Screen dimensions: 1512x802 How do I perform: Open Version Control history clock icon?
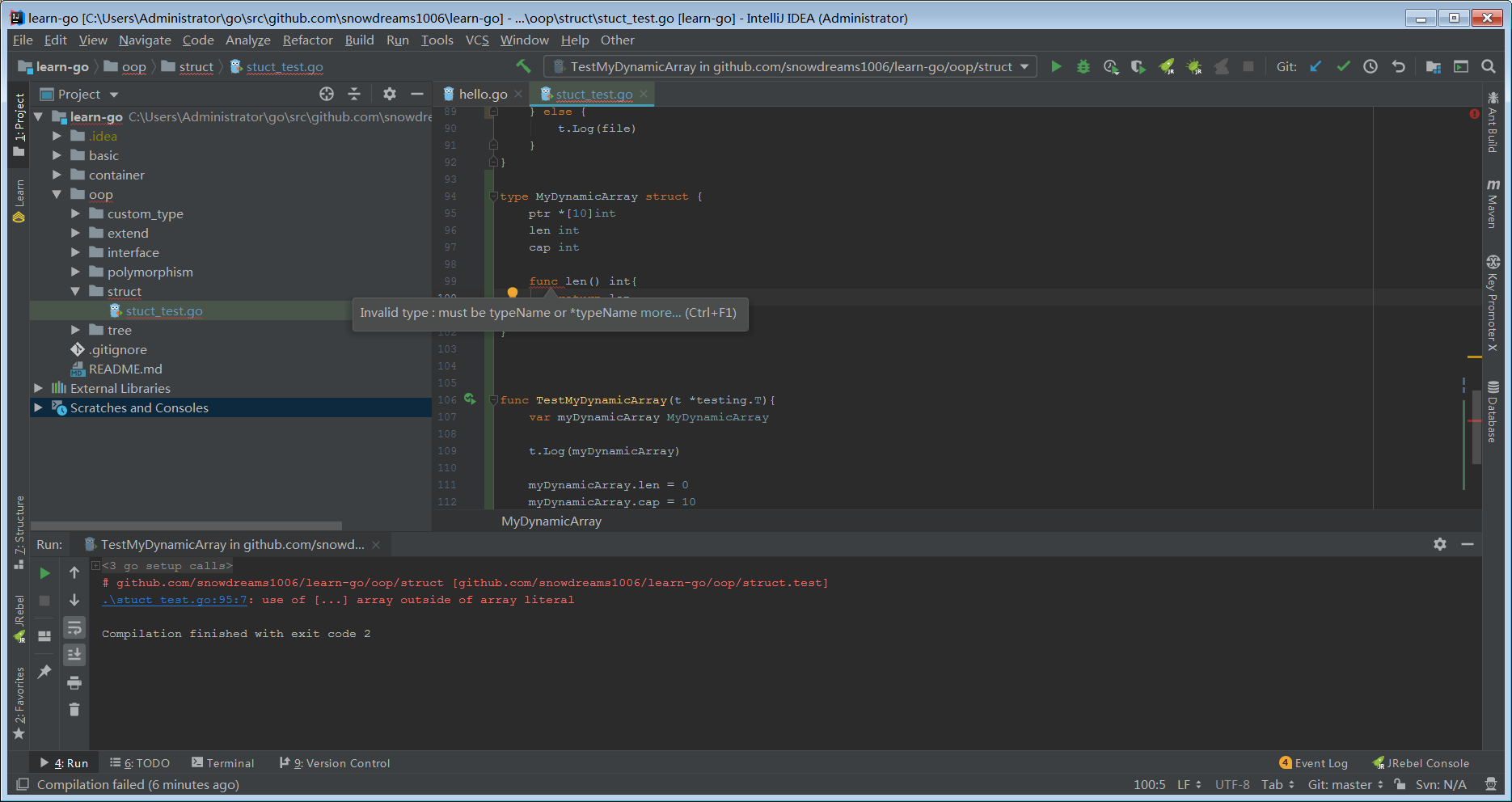pyautogui.click(x=1371, y=66)
